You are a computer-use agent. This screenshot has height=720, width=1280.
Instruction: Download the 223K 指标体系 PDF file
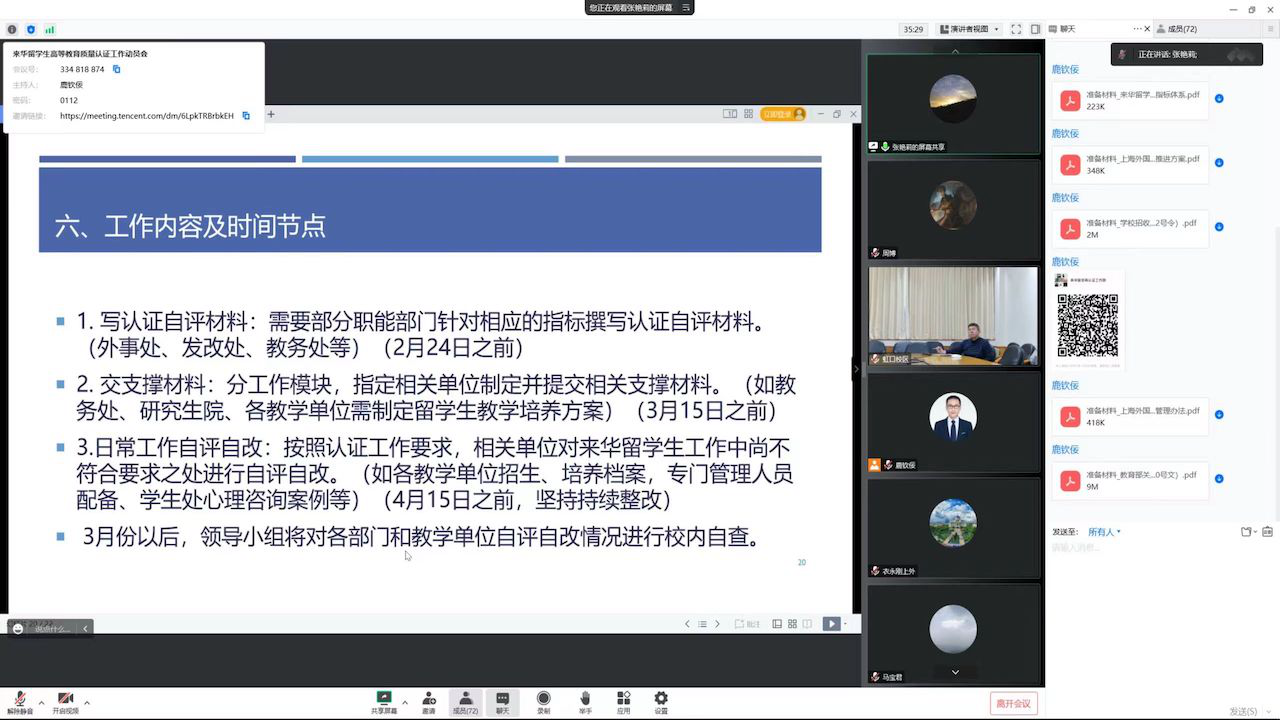coord(1219,98)
